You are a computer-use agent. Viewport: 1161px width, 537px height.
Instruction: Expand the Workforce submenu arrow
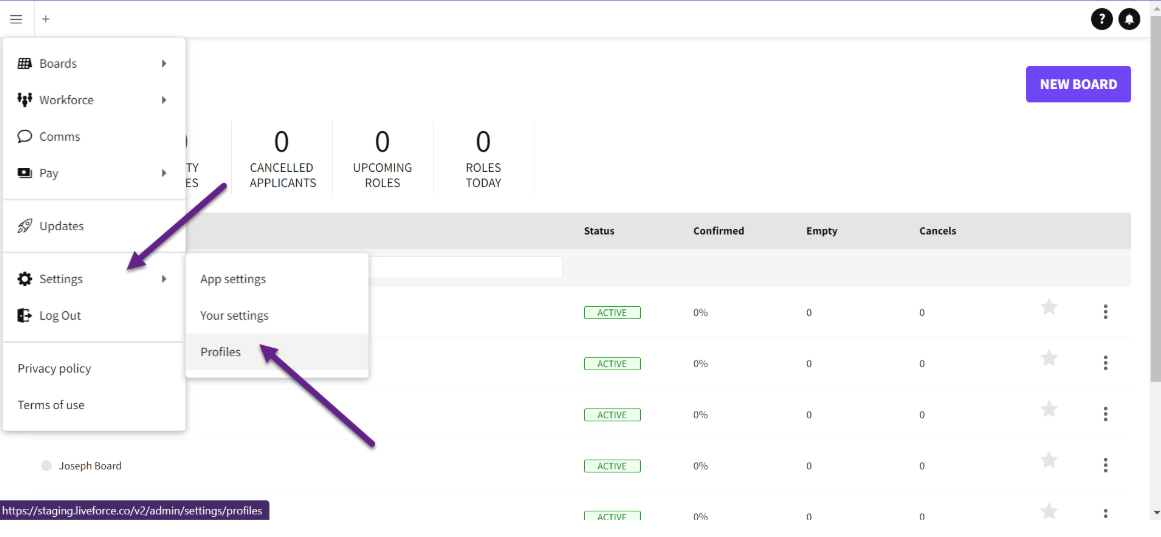click(164, 100)
